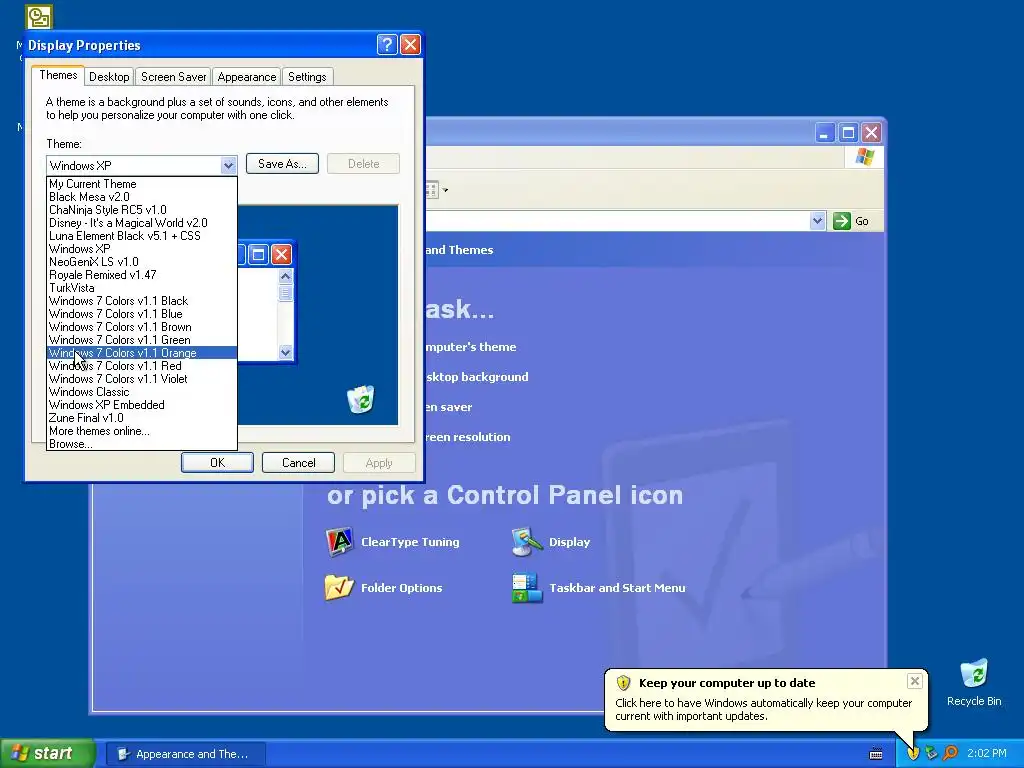Open the address bar dropdown arrow
1024x768 pixels.
[817, 221]
